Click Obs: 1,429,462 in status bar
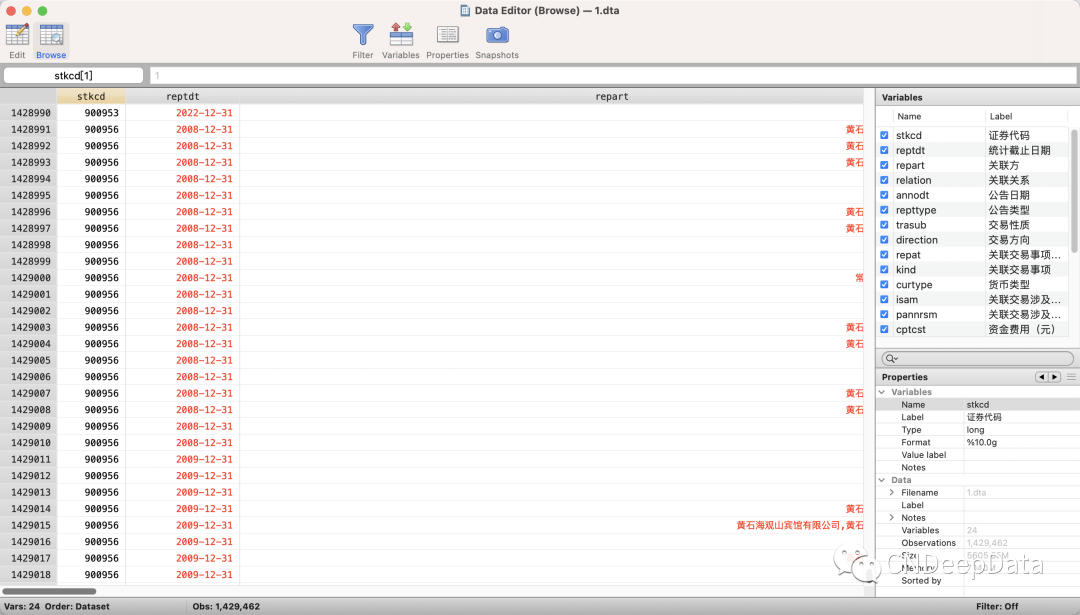 (226, 607)
